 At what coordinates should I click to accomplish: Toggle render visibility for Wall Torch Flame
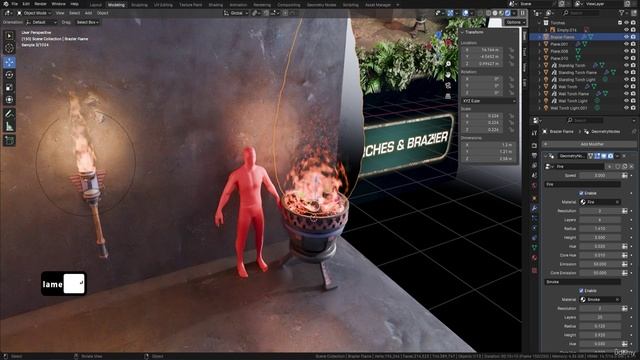pos(633,94)
